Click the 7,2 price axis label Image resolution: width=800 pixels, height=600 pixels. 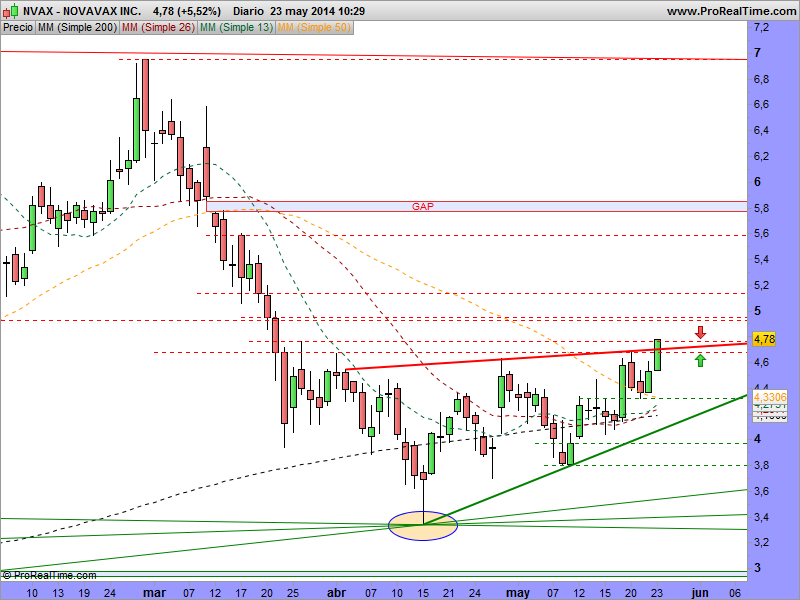pos(761,27)
